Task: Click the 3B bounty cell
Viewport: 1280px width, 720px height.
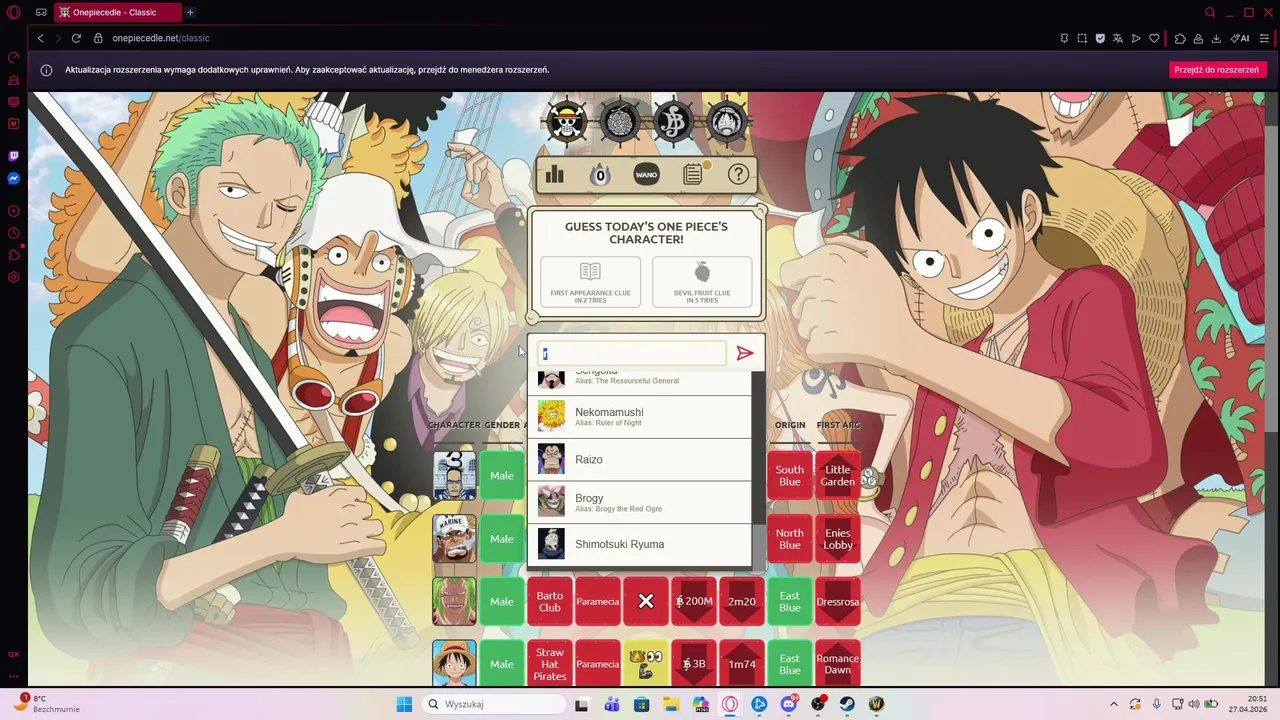Action: (x=694, y=664)
